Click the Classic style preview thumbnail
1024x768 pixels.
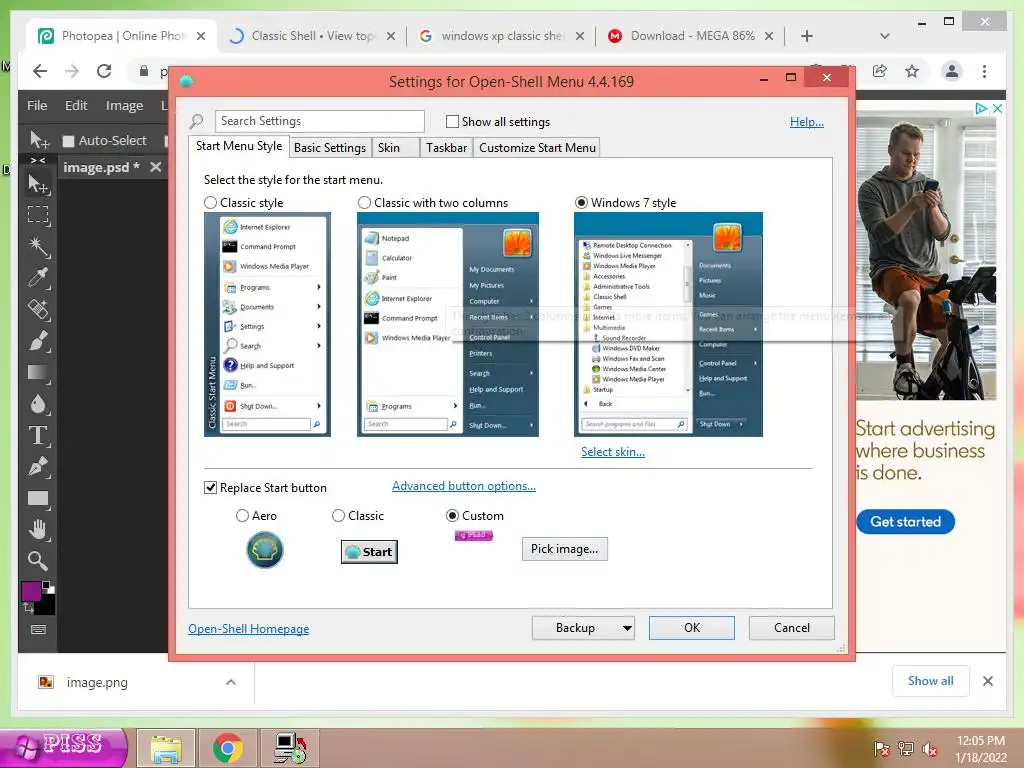click(267, 325)
